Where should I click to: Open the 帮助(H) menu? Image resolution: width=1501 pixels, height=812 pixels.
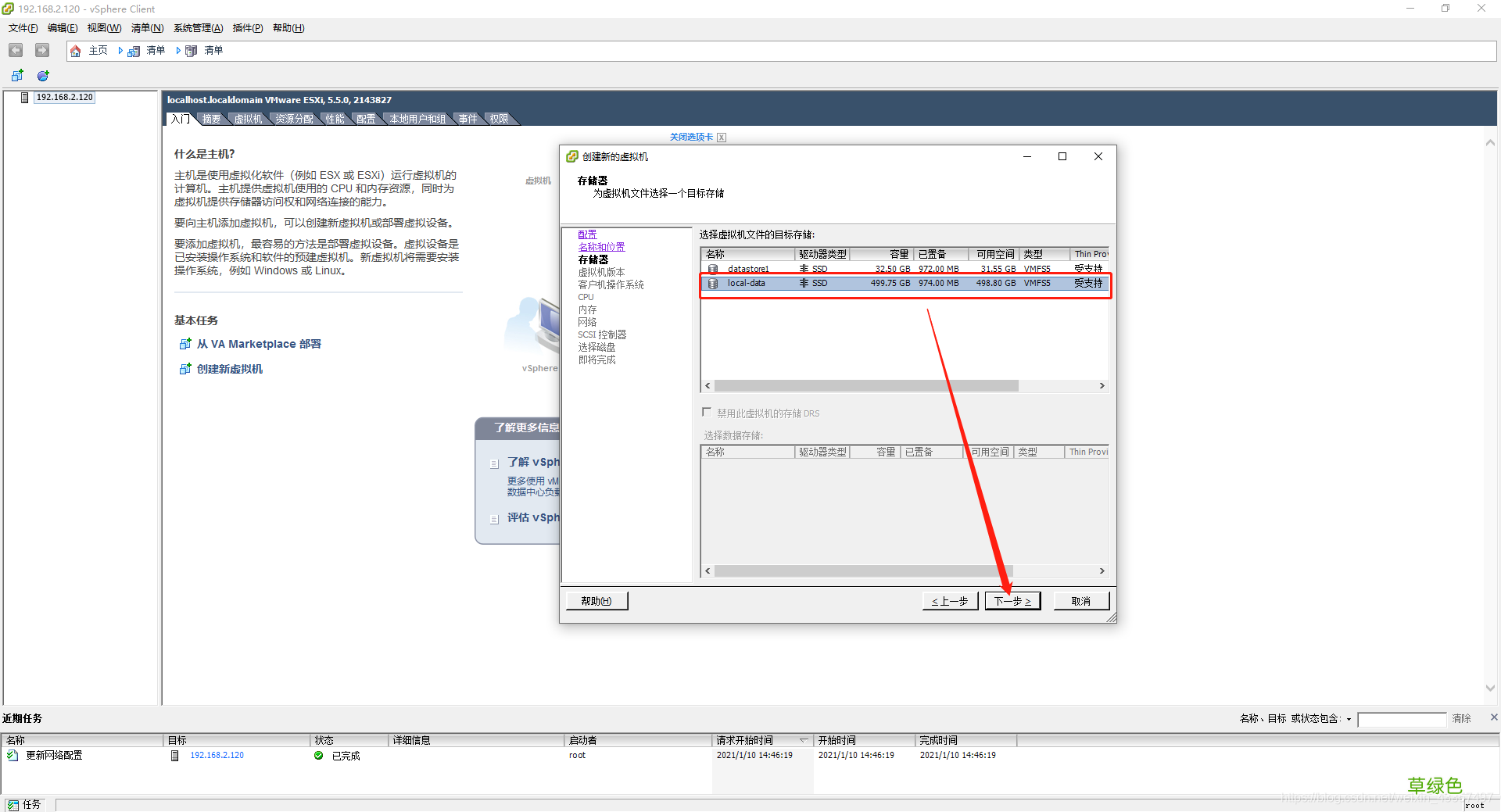click(x=288, y=28)
